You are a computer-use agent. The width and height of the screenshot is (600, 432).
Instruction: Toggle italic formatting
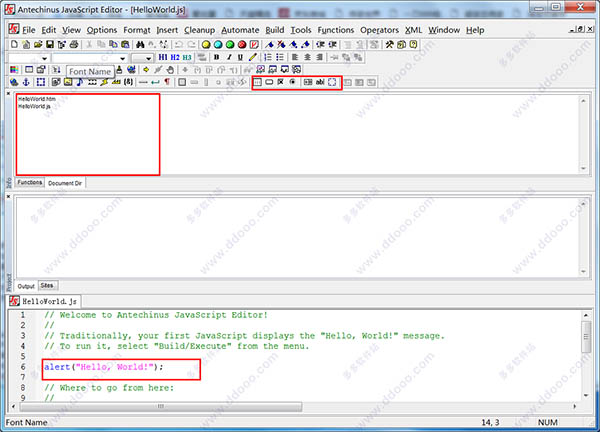[x=228, y=57]
